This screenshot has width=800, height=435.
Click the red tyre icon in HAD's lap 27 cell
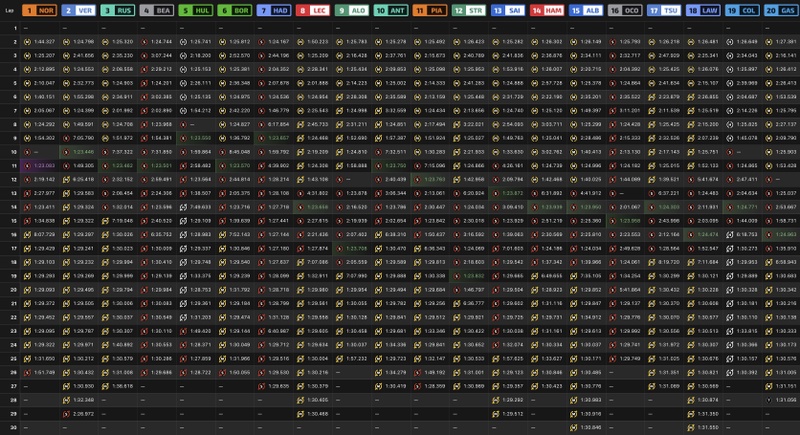point(261,387)
